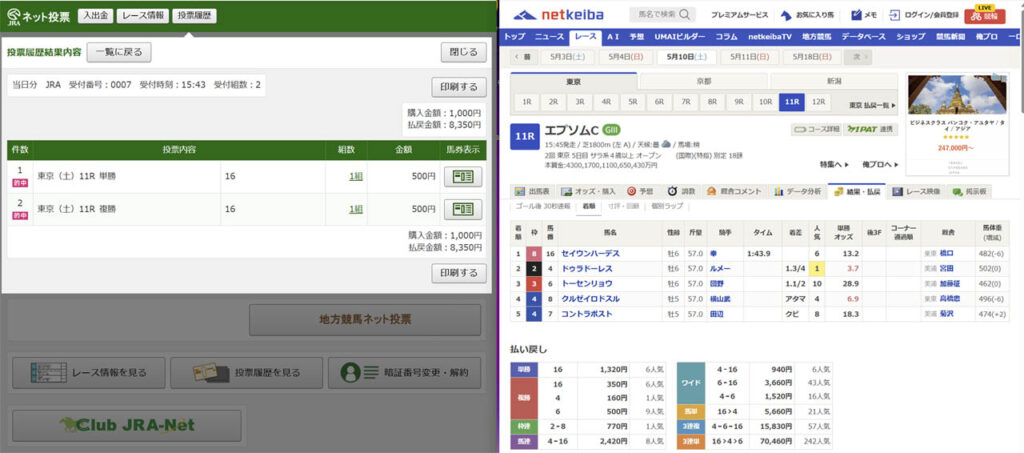Image resolution: width=1024 pixels, height=453 pixels.
Task: Open the 予想 target icon tab
Action: [x=640, y=192]
